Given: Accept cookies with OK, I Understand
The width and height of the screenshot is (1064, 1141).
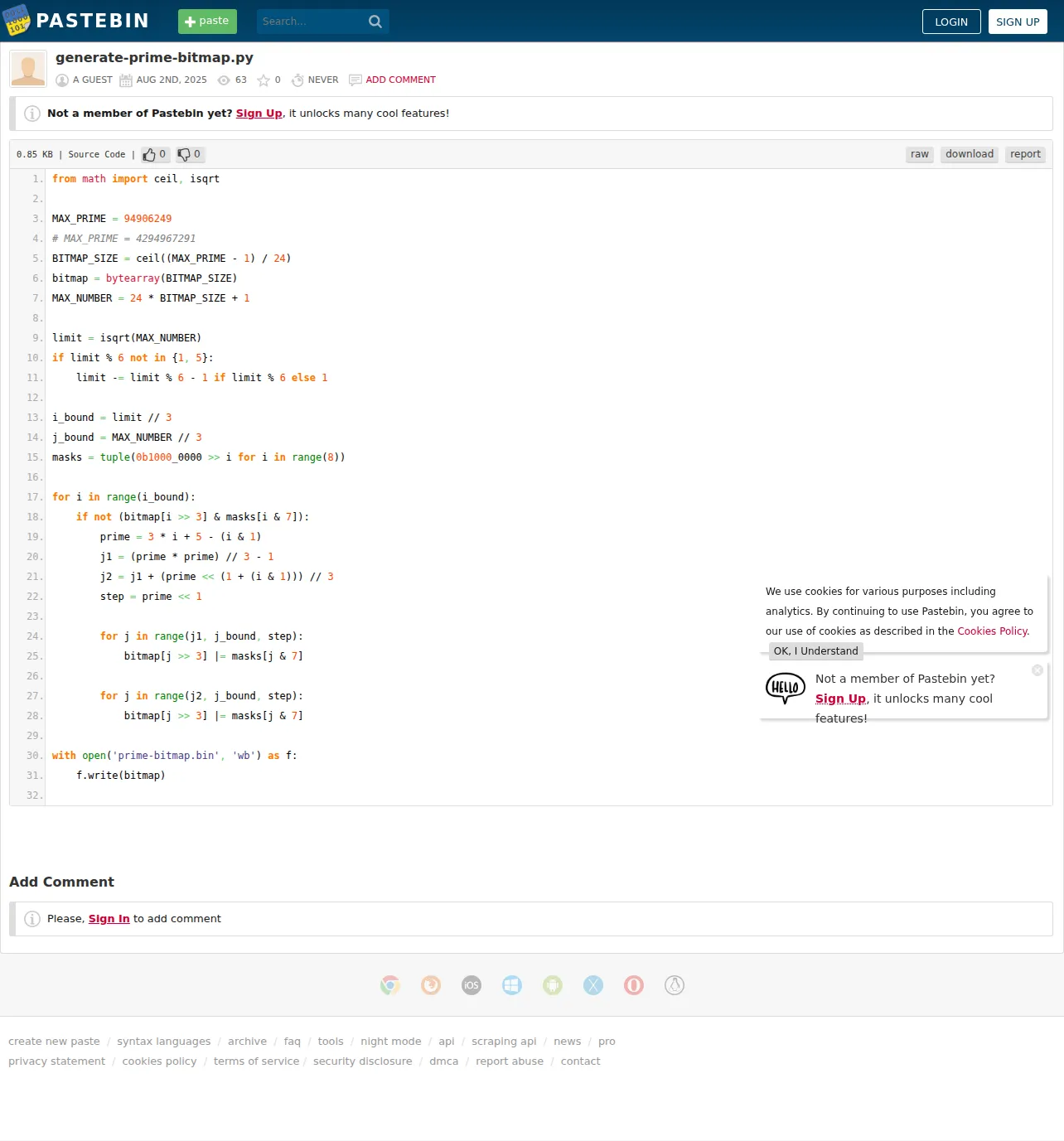Looking at the screenshot, I should (x=816, y=651).
